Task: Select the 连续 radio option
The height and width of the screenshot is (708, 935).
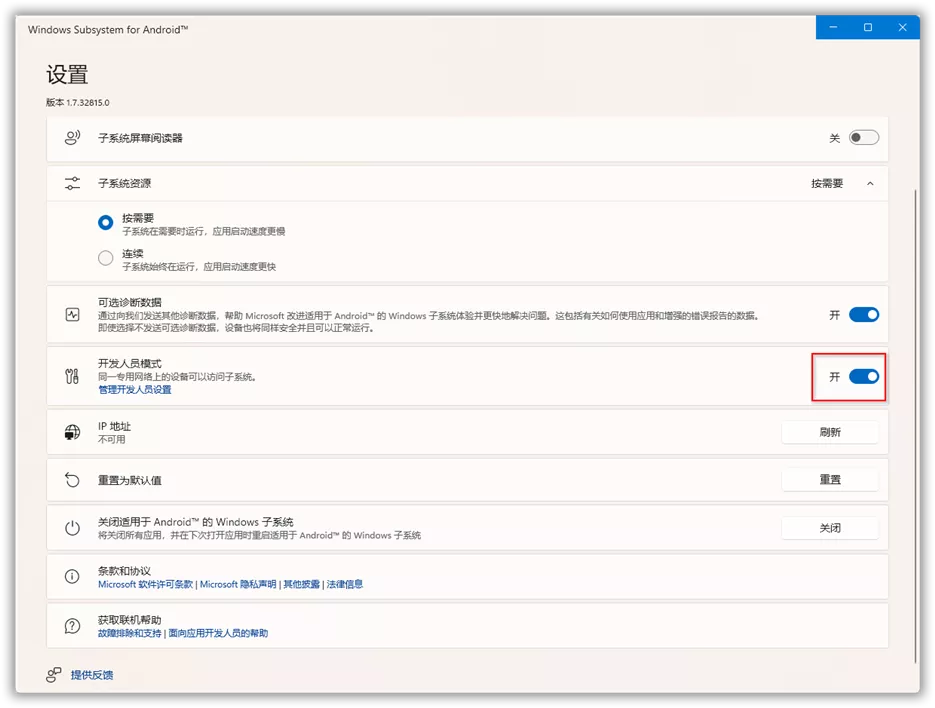Action: (x=106, y=258)
